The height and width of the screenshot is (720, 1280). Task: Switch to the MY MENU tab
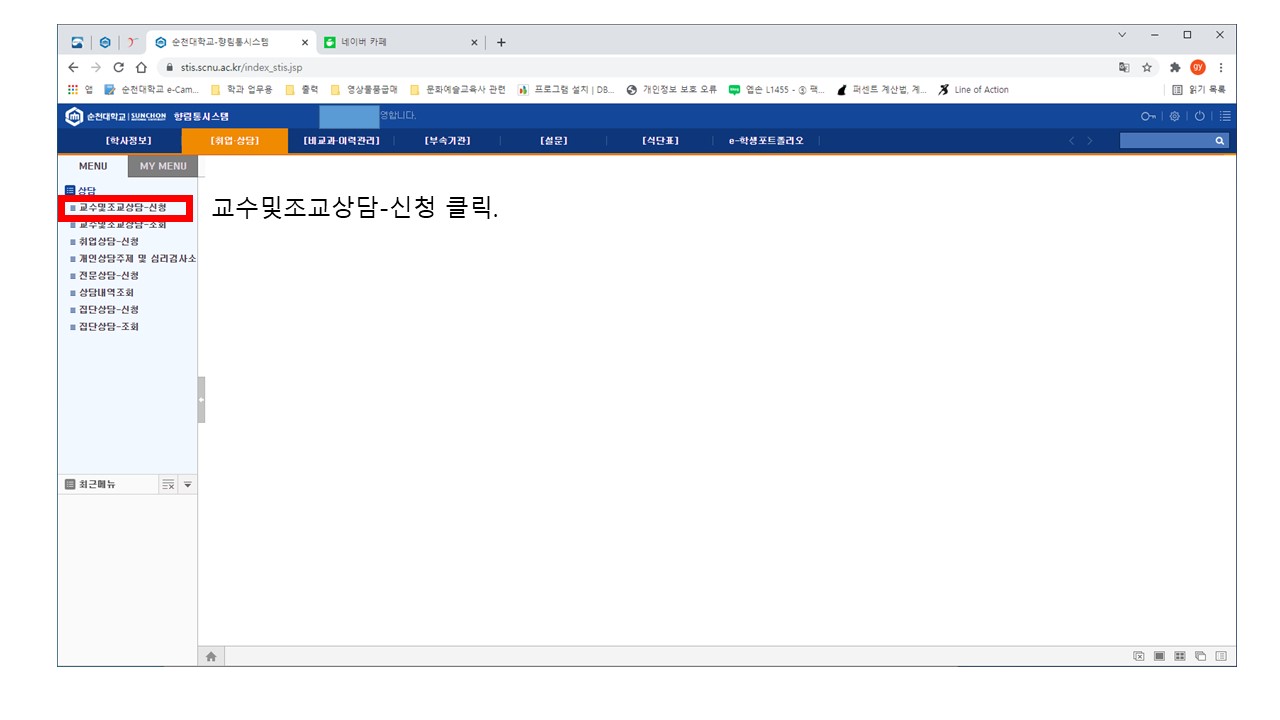tap(163, 166)
